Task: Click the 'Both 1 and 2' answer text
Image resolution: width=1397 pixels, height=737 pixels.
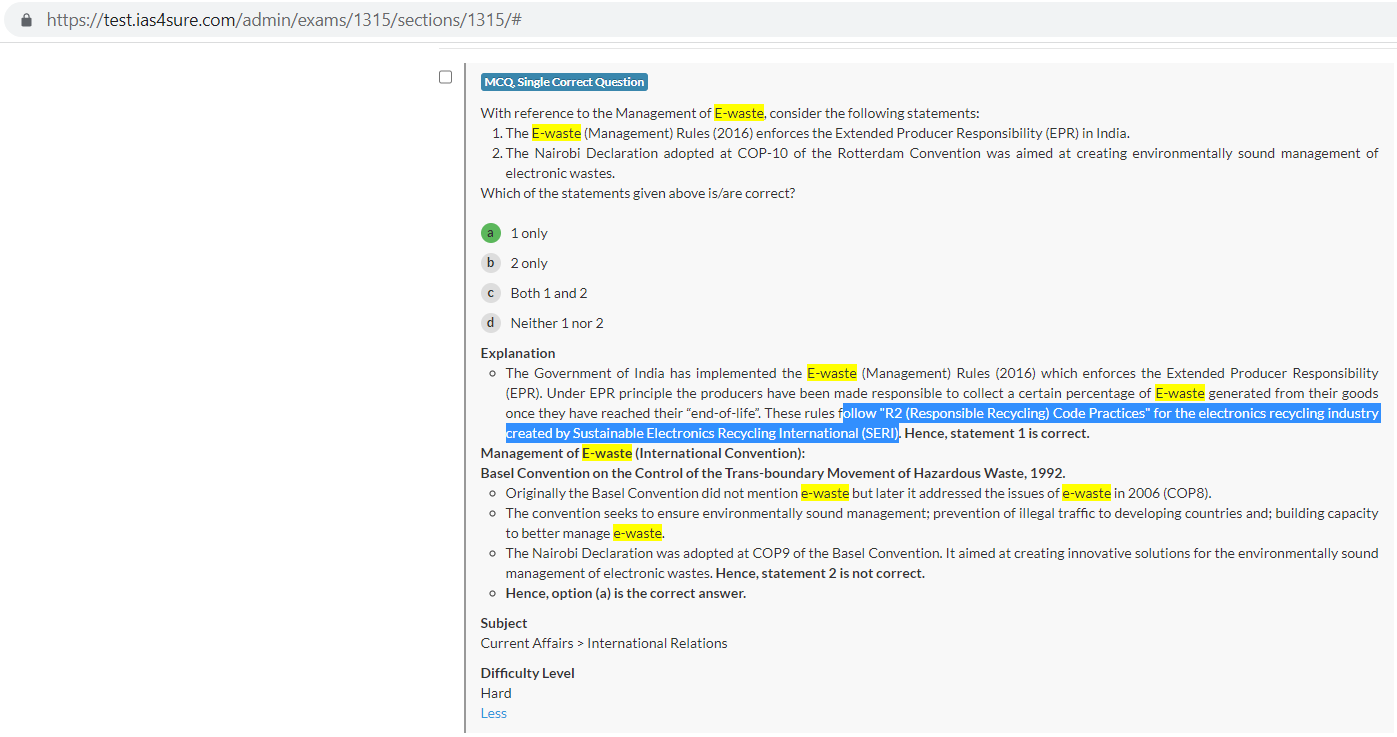Action: [x=549, y=293]
